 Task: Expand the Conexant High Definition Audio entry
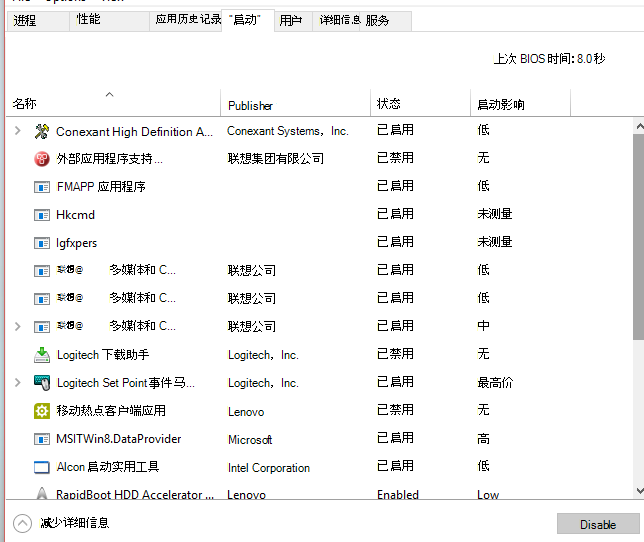point(18,131)
